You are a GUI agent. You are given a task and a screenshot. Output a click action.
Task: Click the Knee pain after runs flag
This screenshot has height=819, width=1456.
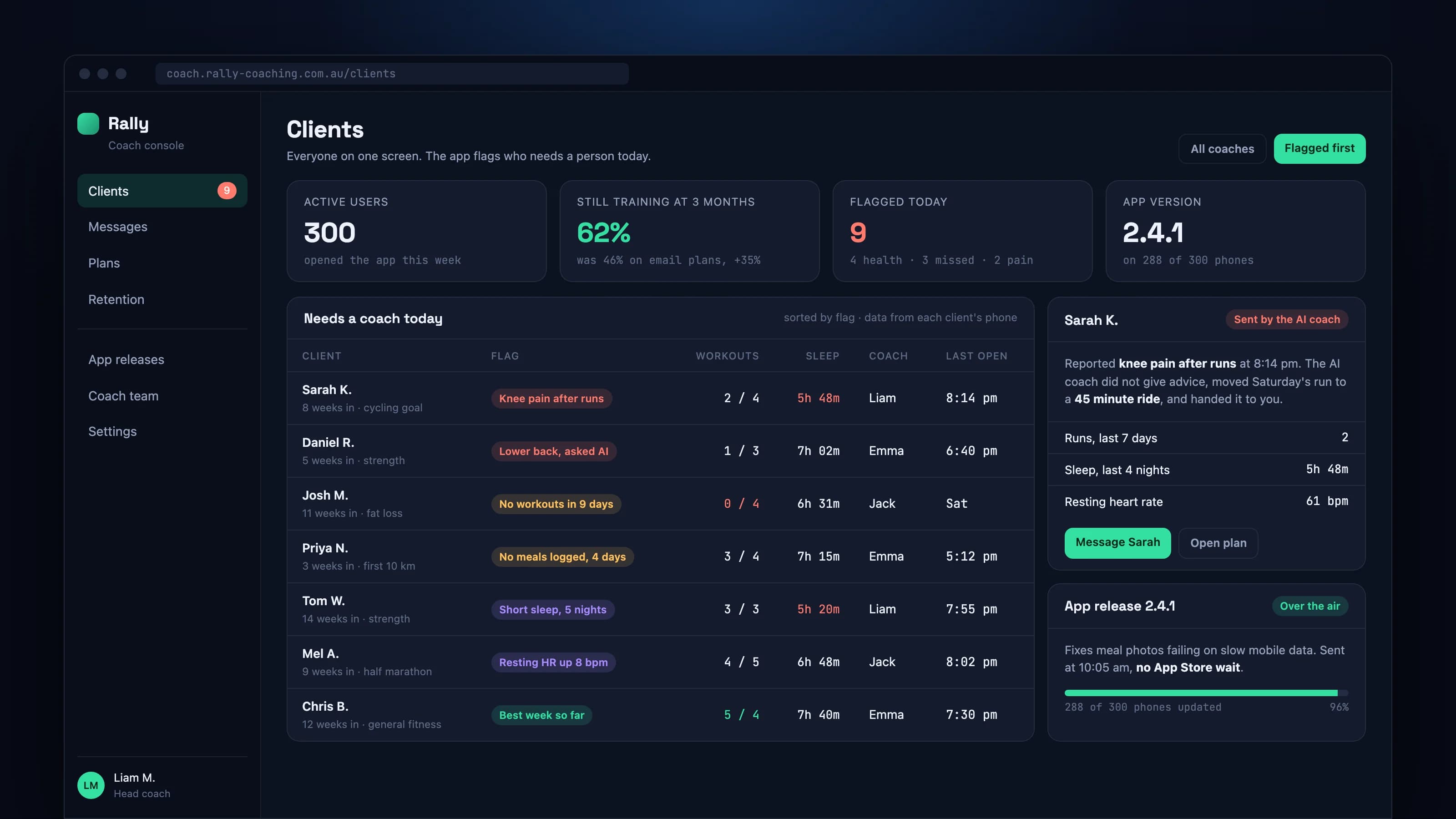click(x=551, y=399)
